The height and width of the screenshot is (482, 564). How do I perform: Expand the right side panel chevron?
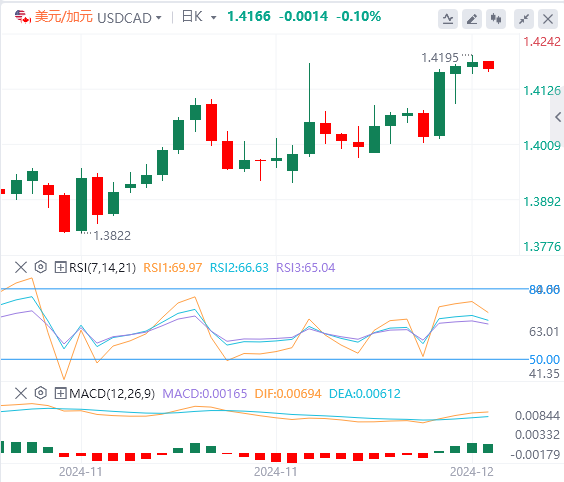[558, 117]
